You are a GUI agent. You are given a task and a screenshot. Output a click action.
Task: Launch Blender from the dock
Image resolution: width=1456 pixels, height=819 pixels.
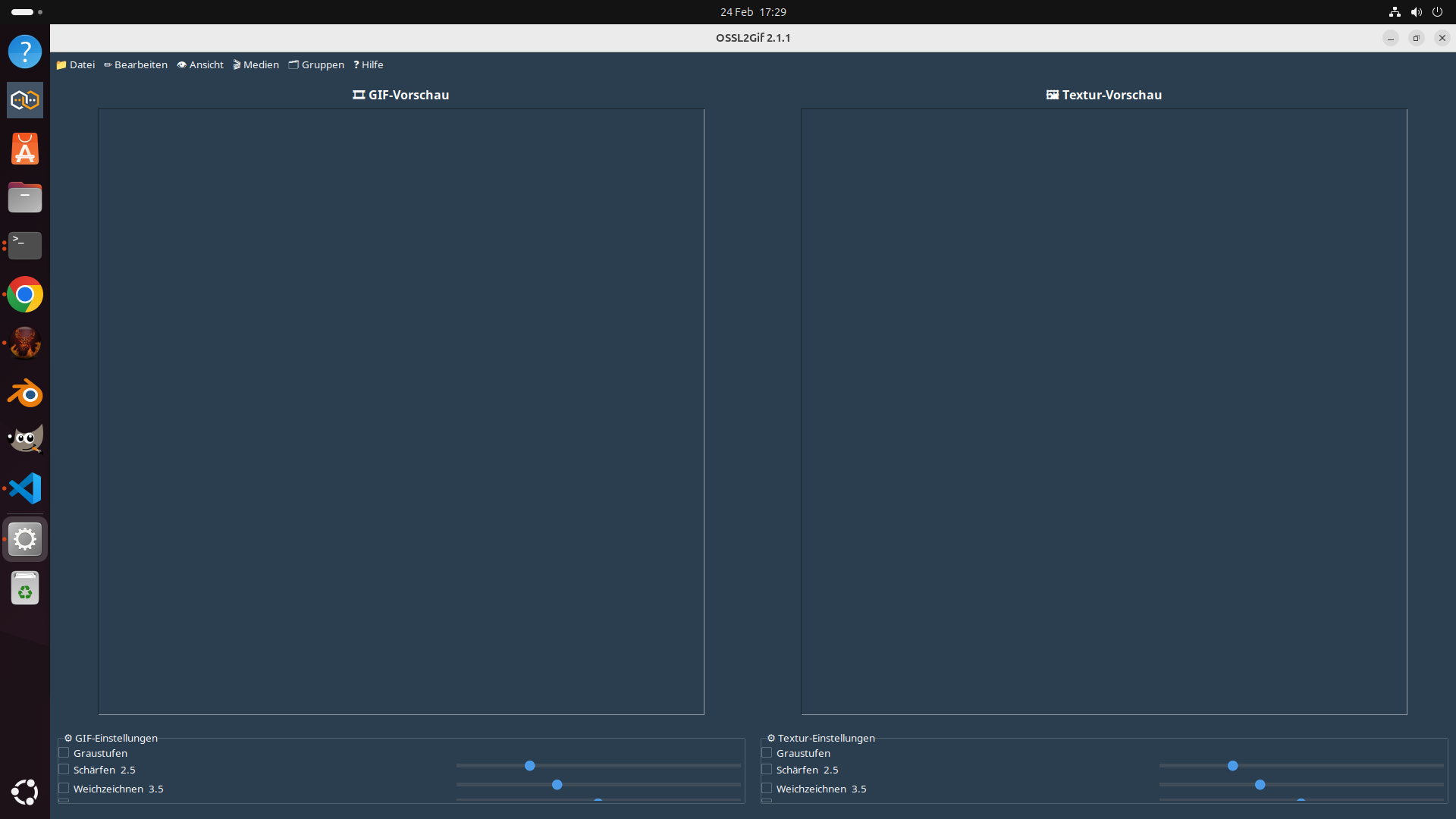25,393
